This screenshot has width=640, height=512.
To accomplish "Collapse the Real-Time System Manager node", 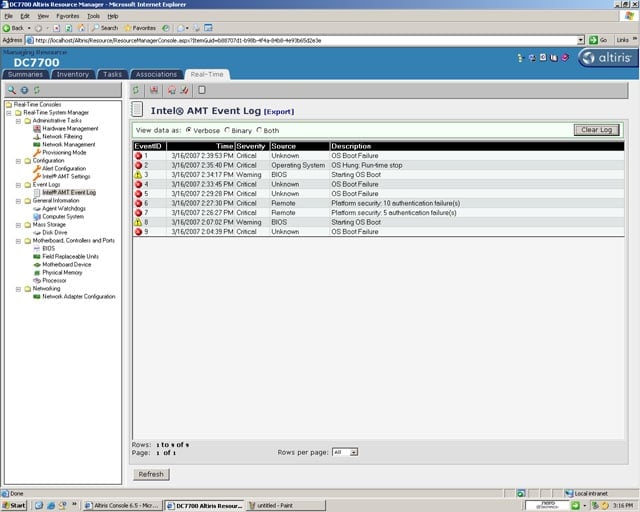I will tap(9, 113).
